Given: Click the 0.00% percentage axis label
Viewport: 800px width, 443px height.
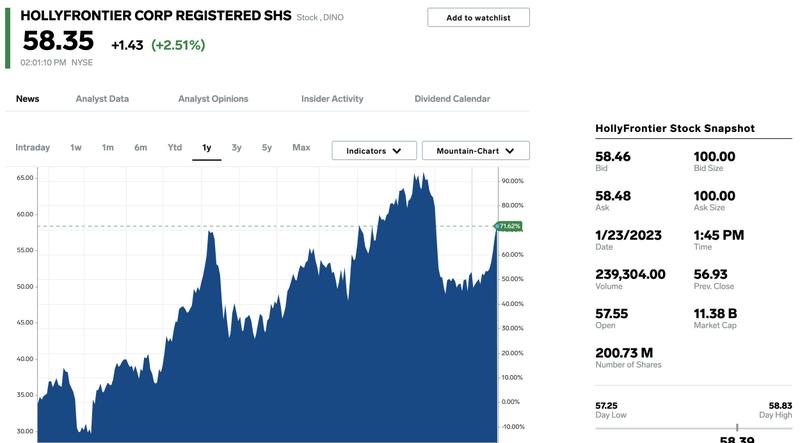Looking at the screenshot, I should pyautogui.click(x=510, y=402).
